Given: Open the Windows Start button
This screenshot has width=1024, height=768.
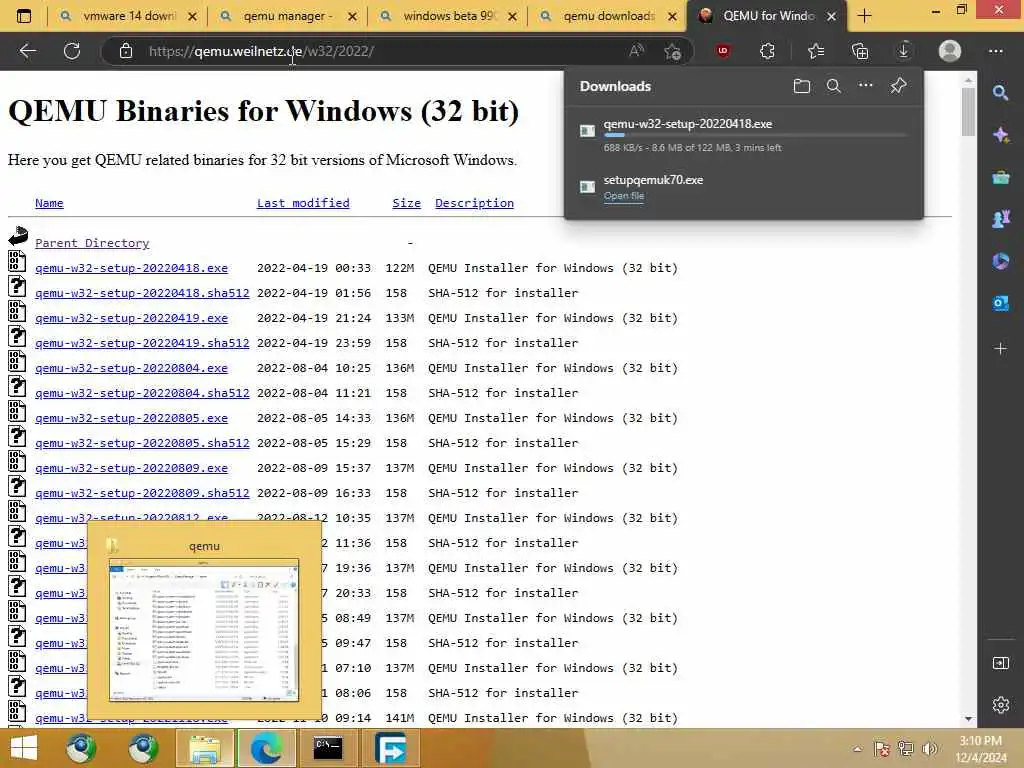Looking at the screenshot, I should 24,748.
